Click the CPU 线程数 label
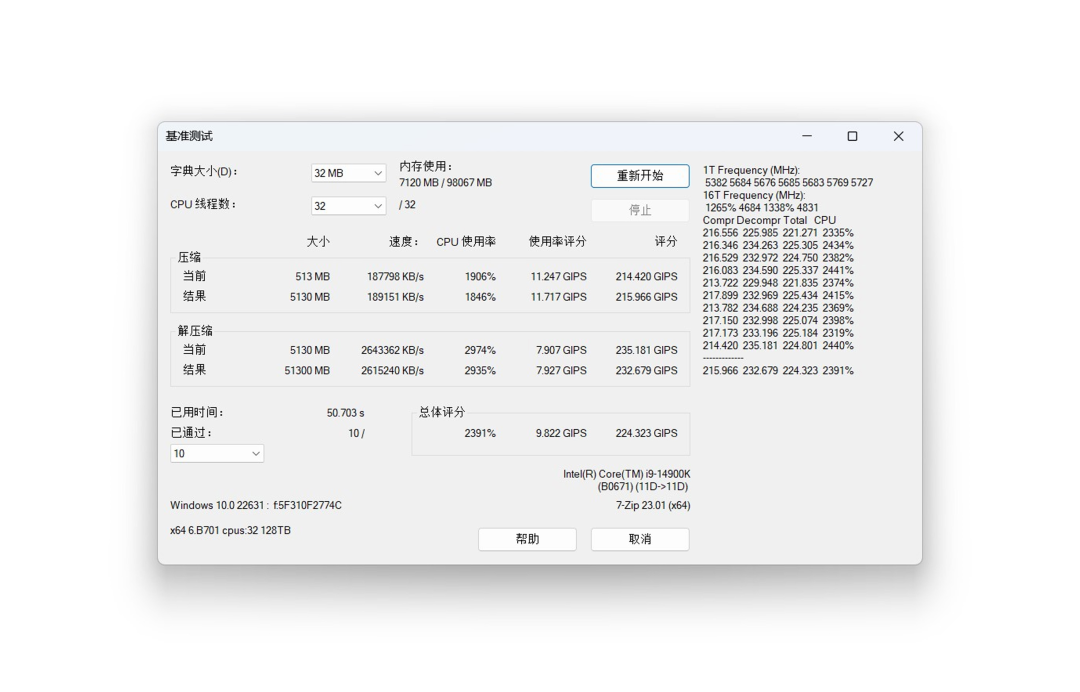Screen dimensions: 1080x692 (x=203, y=205)
